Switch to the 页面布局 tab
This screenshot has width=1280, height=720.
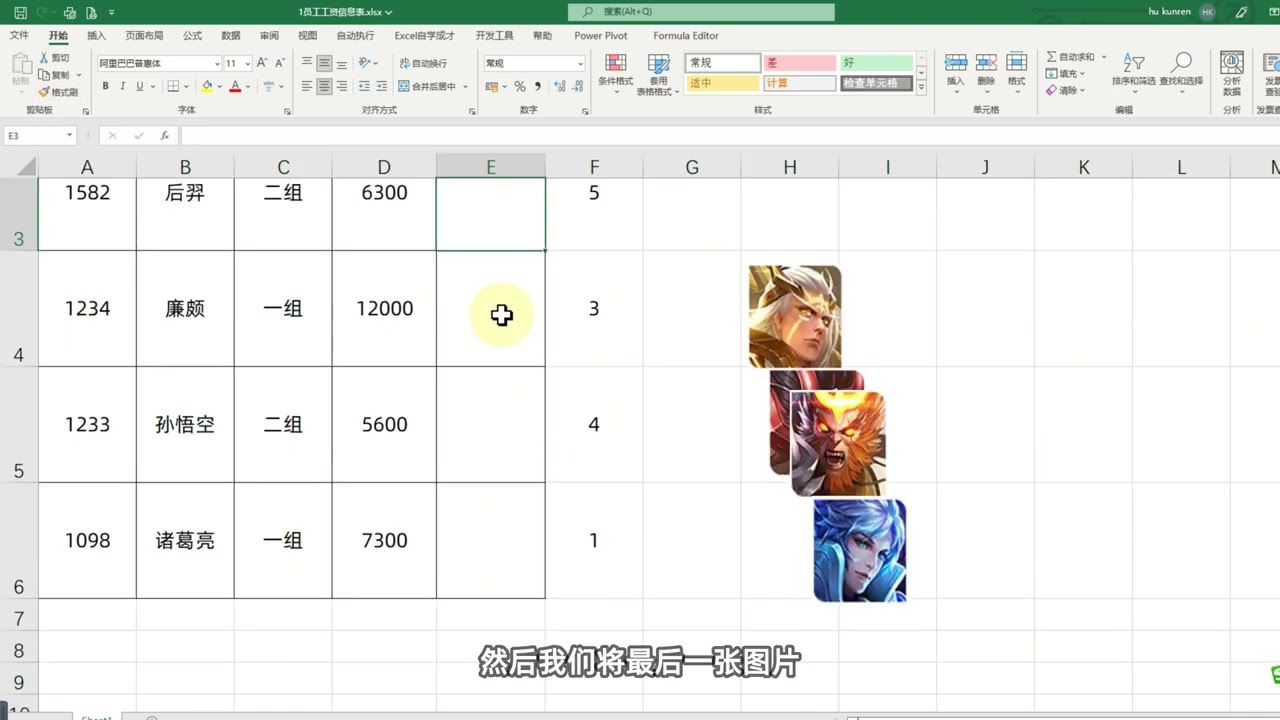pos(144,36)
